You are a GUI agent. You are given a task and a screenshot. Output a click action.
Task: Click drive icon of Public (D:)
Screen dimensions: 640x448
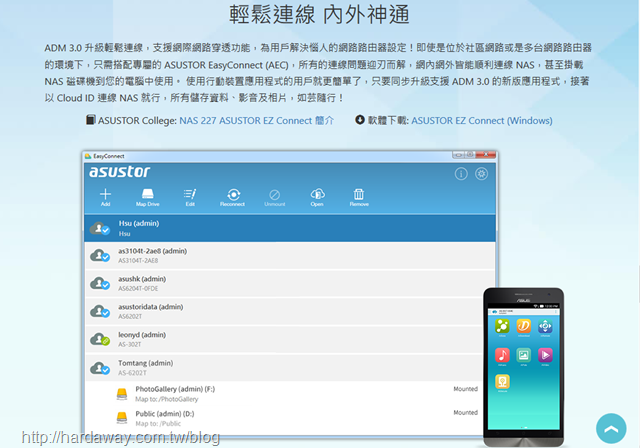tap(122, 418)
